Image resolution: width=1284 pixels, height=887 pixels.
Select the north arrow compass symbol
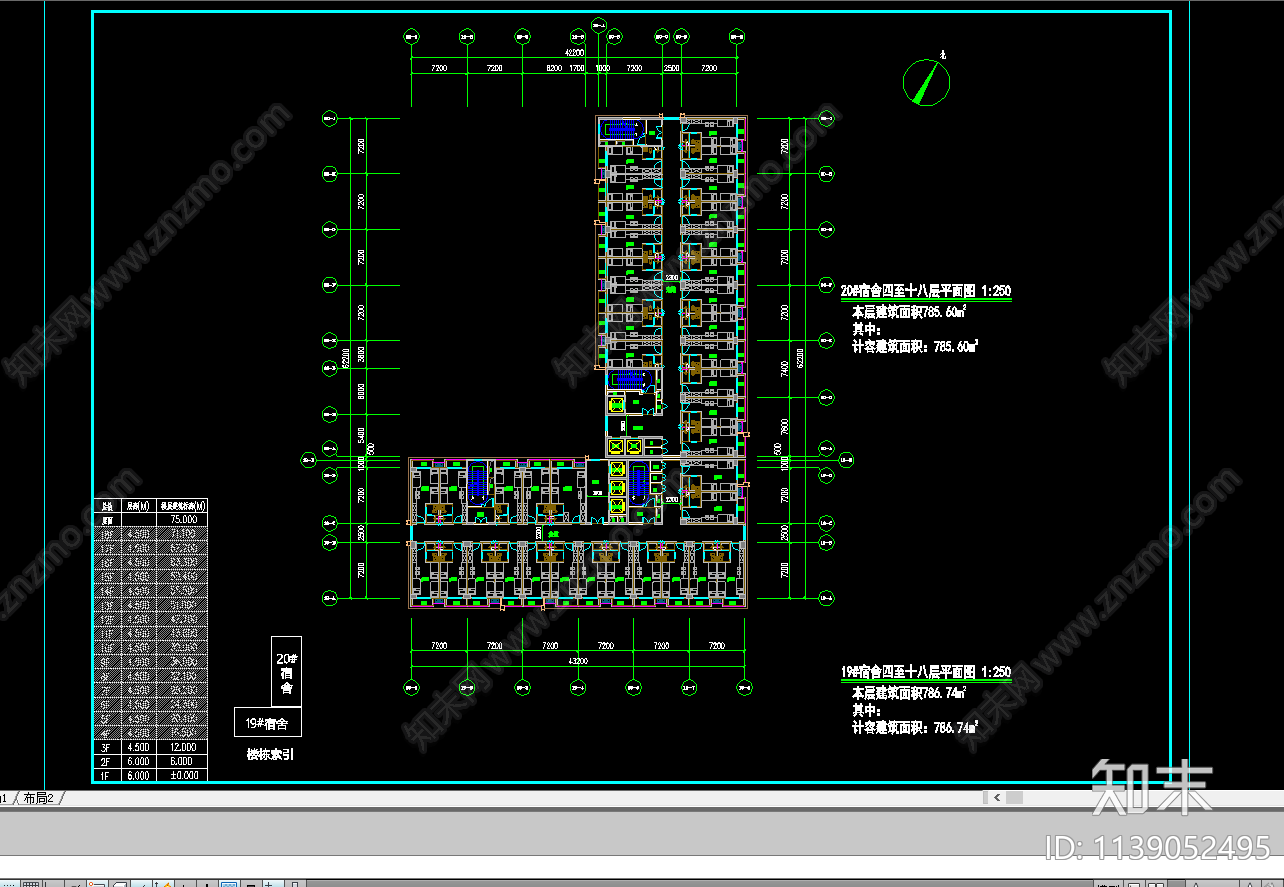click(927, 81)
